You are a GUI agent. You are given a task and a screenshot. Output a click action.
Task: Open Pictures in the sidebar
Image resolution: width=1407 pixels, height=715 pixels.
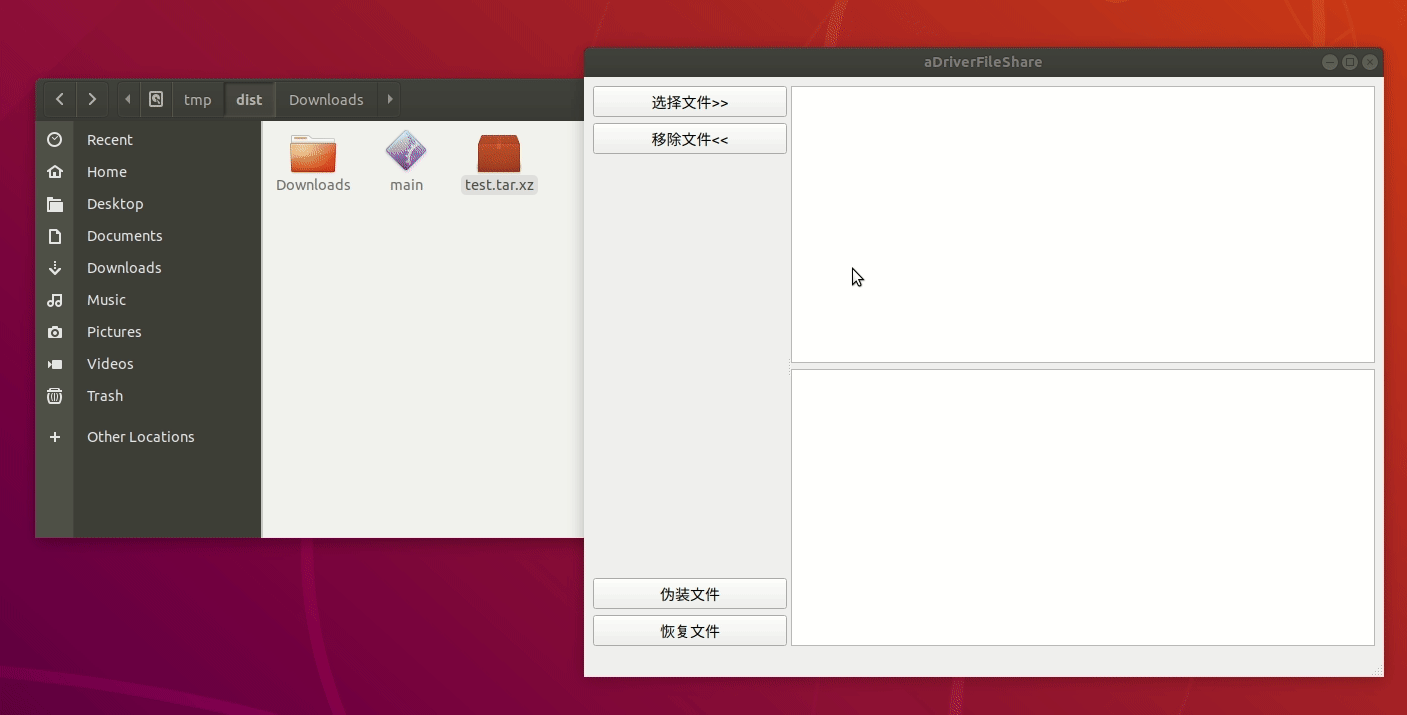pos(148,332)
